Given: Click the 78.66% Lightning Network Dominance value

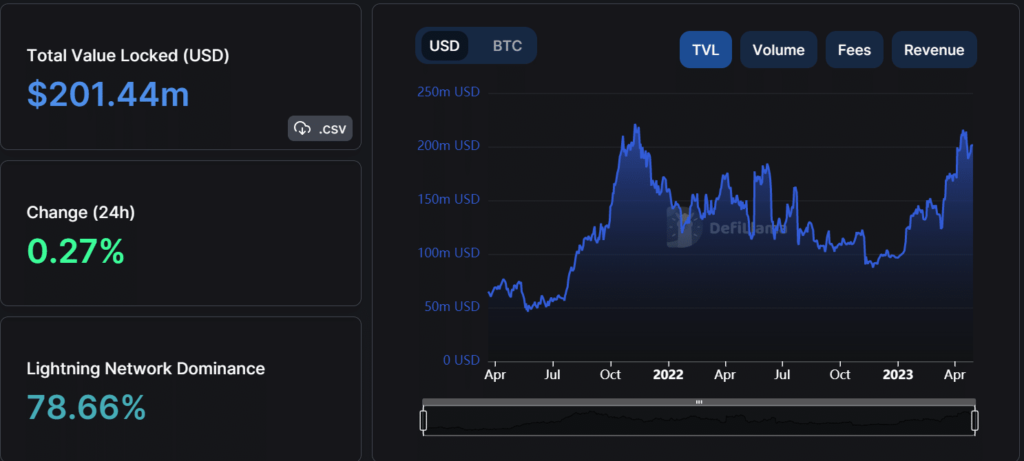Looking at the screenshot, I should point(87,407).
